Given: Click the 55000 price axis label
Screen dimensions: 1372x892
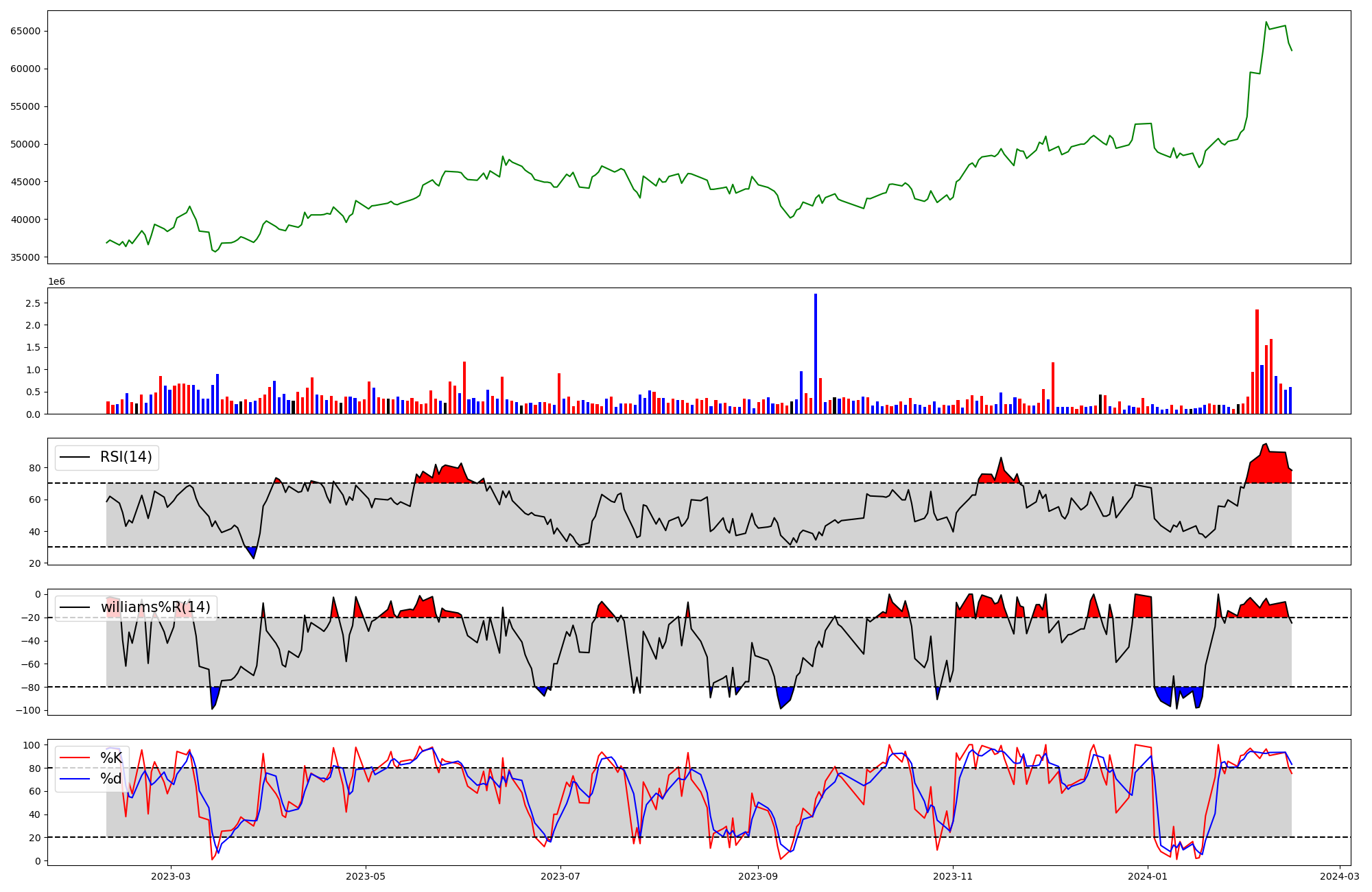Looking at the screenshot, I should [x=25, y=106].
